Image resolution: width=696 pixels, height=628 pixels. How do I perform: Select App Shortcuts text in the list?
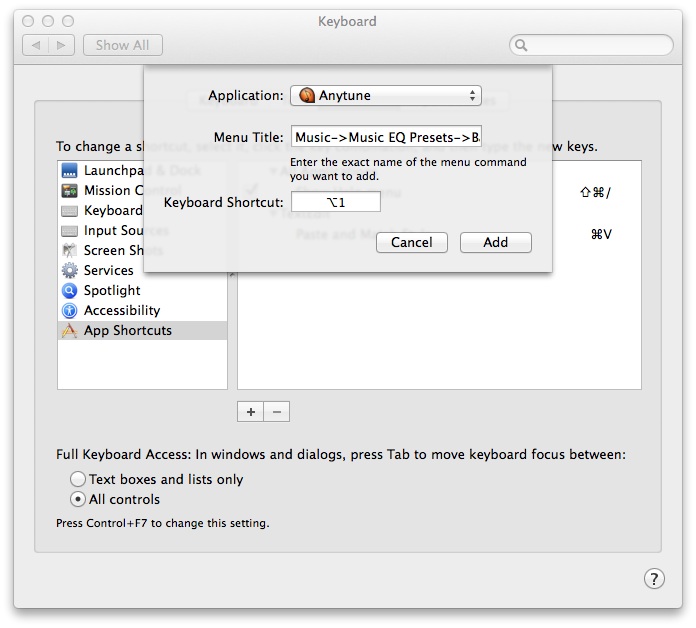point(128,331)
